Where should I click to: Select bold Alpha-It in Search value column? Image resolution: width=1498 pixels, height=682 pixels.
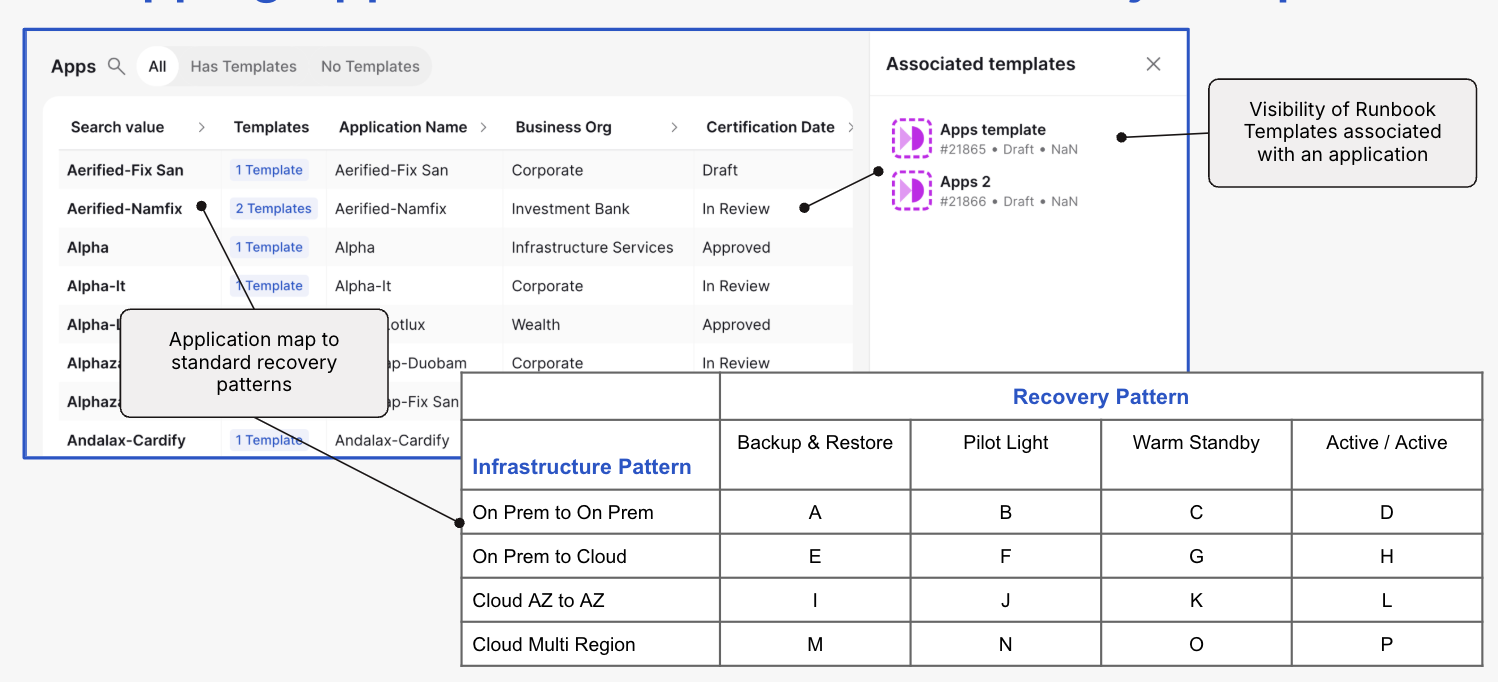(96, 286)
